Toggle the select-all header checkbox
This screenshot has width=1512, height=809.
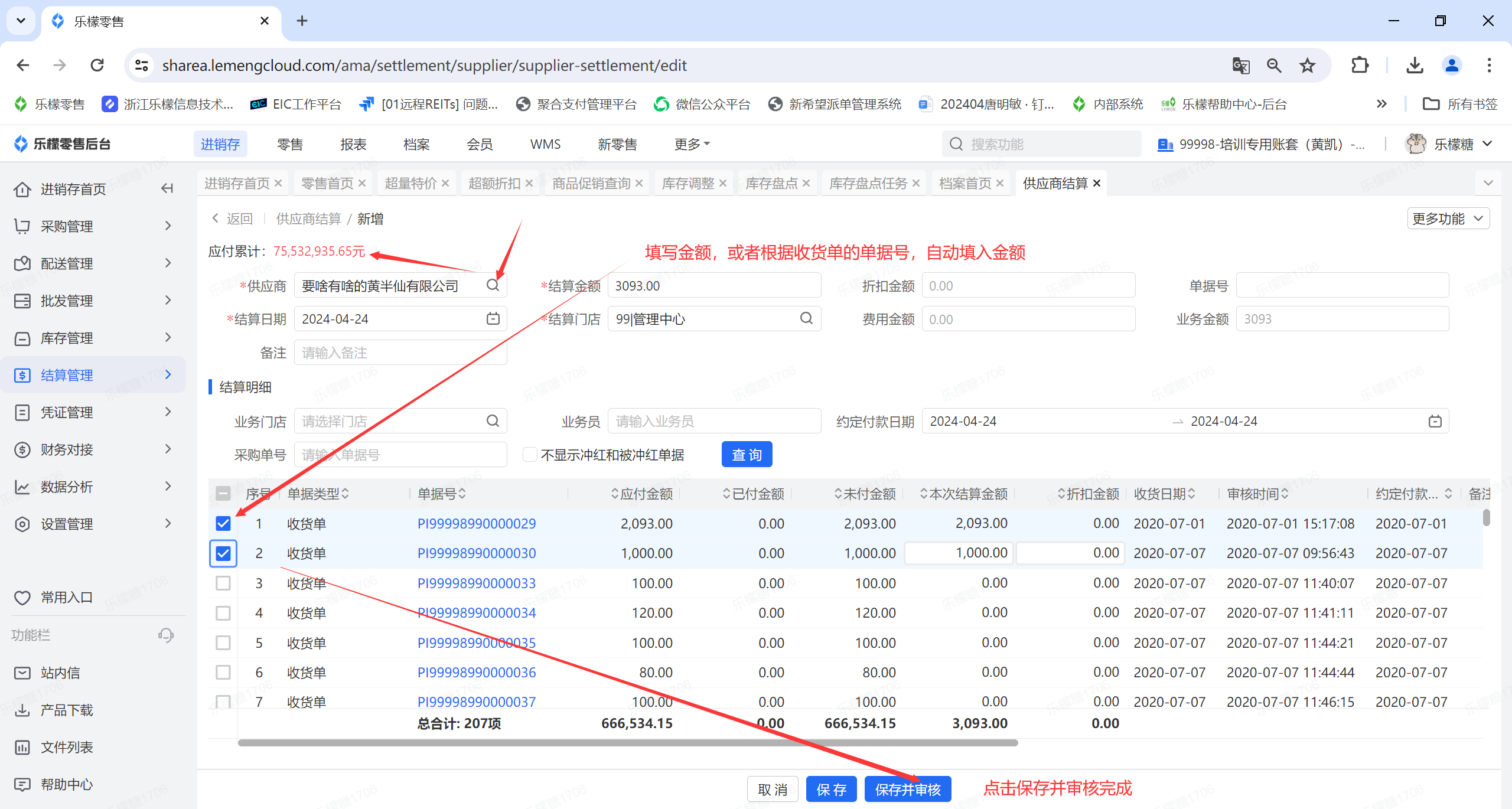(223, 494)
